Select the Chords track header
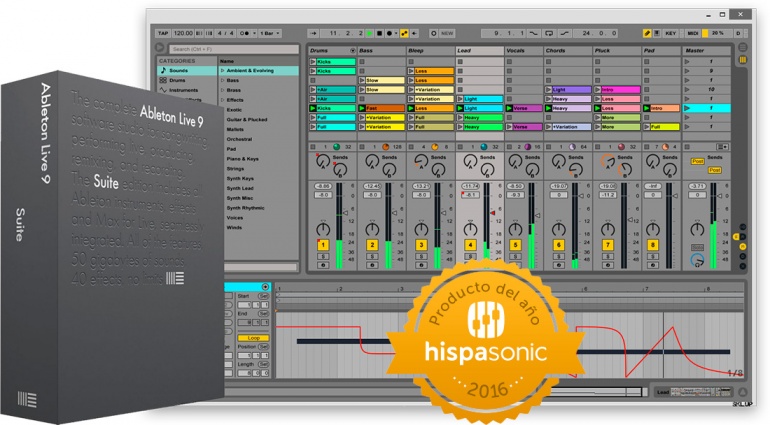Image resolution: width=770 pixels, height=425 pixels. (x=568, y=51)
